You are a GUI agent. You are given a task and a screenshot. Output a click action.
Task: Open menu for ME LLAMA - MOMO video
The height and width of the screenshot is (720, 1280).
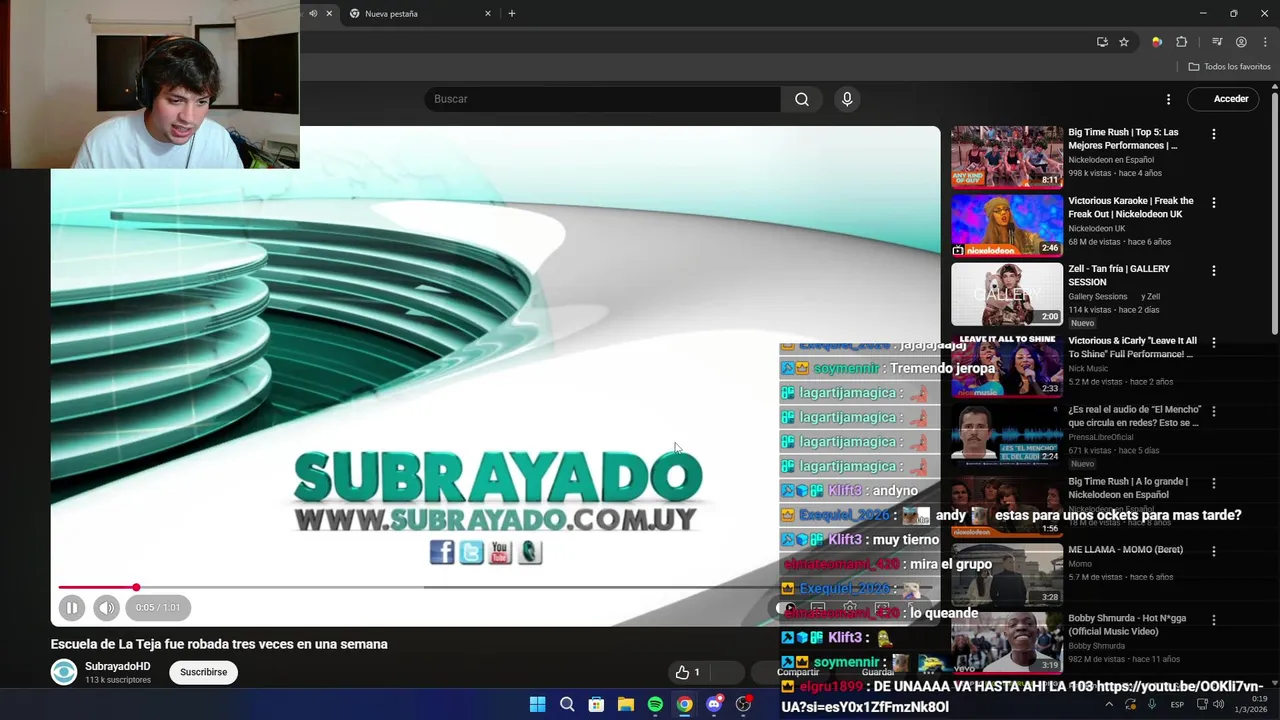coord(1214,551)
